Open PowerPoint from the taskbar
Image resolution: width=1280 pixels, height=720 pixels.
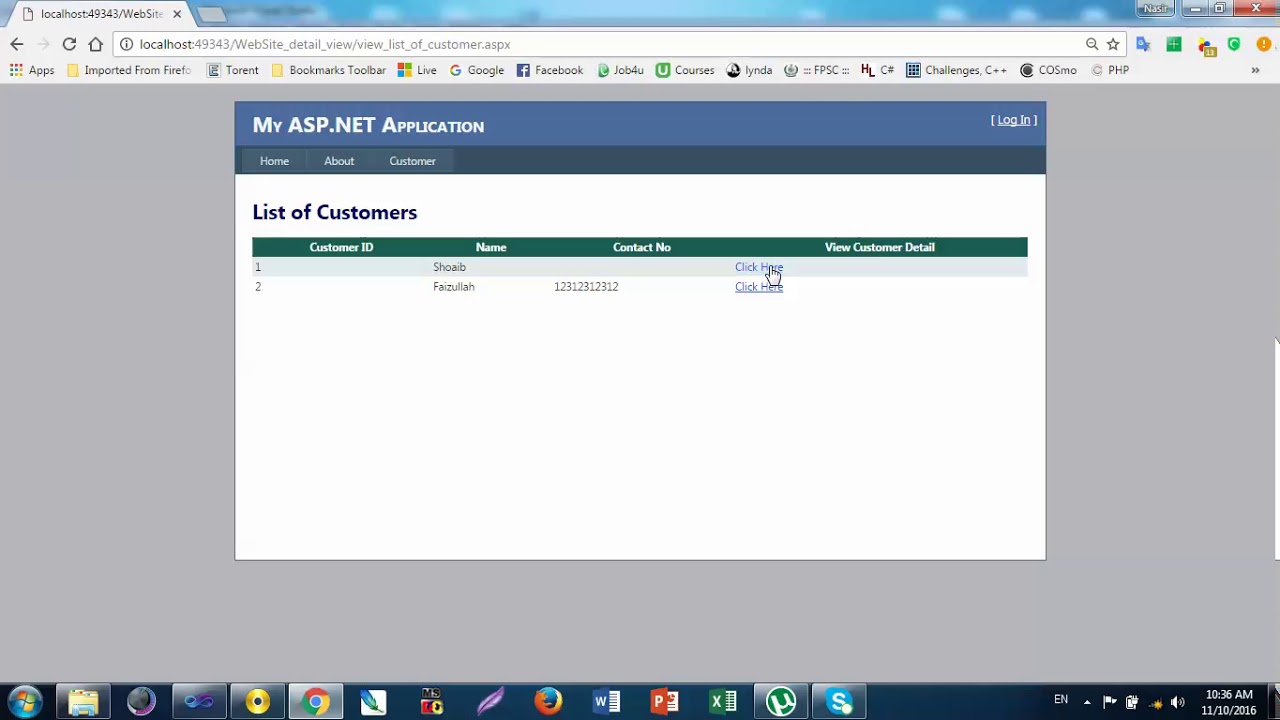pos(664,702)
